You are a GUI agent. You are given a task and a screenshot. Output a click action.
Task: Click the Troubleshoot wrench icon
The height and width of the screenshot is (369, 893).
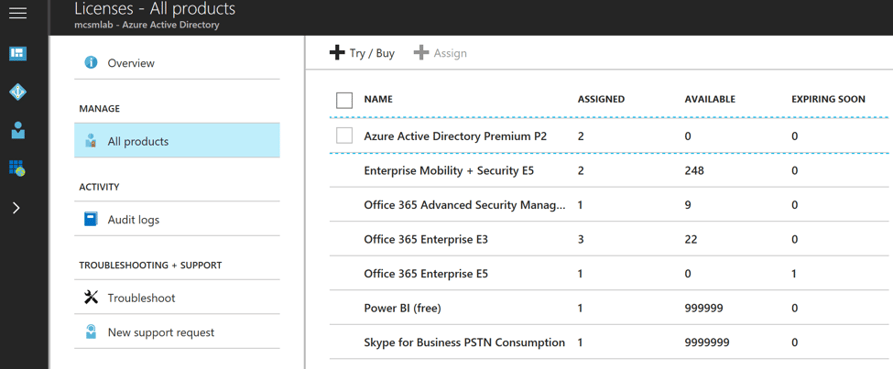tap(91, 297)
